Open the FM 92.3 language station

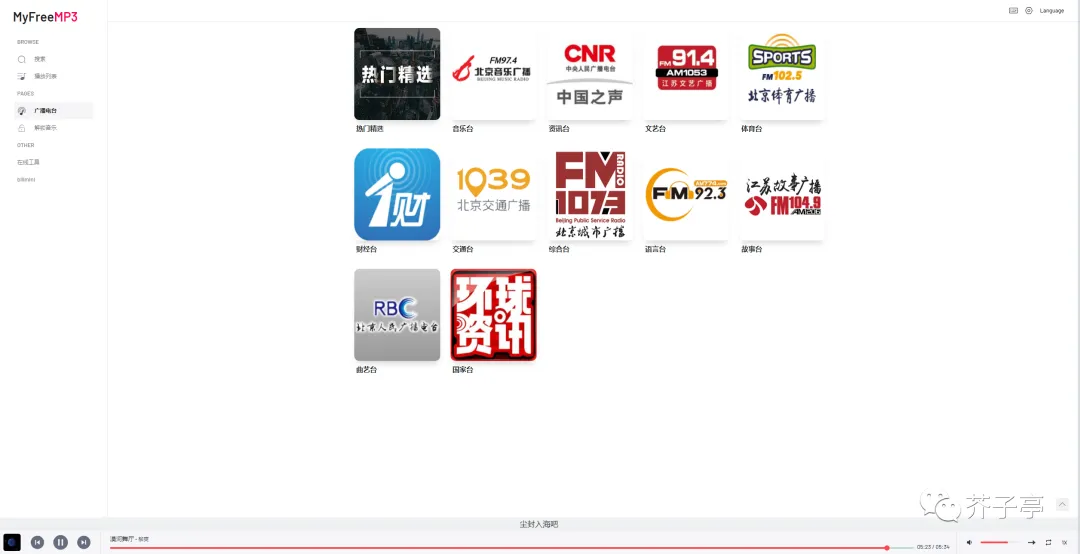(x=686, y=194)
